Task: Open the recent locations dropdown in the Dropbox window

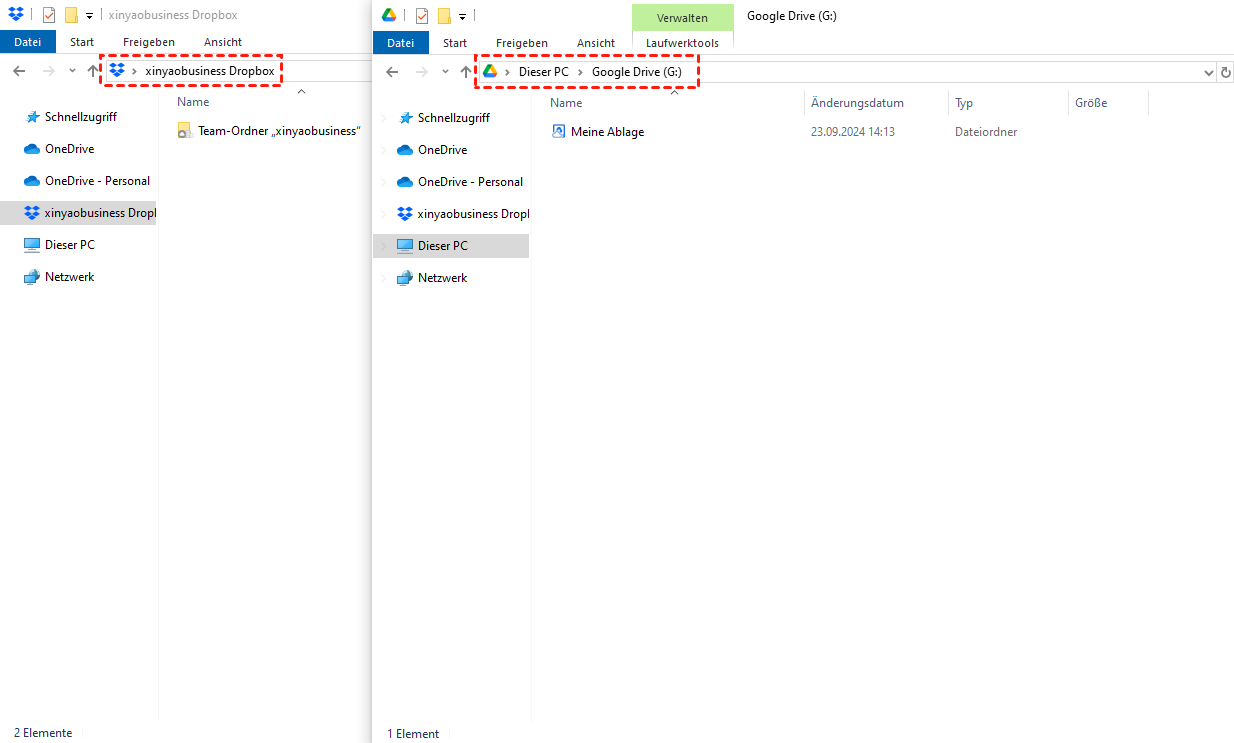Action: pyautogui.click(x=72, y=71)
